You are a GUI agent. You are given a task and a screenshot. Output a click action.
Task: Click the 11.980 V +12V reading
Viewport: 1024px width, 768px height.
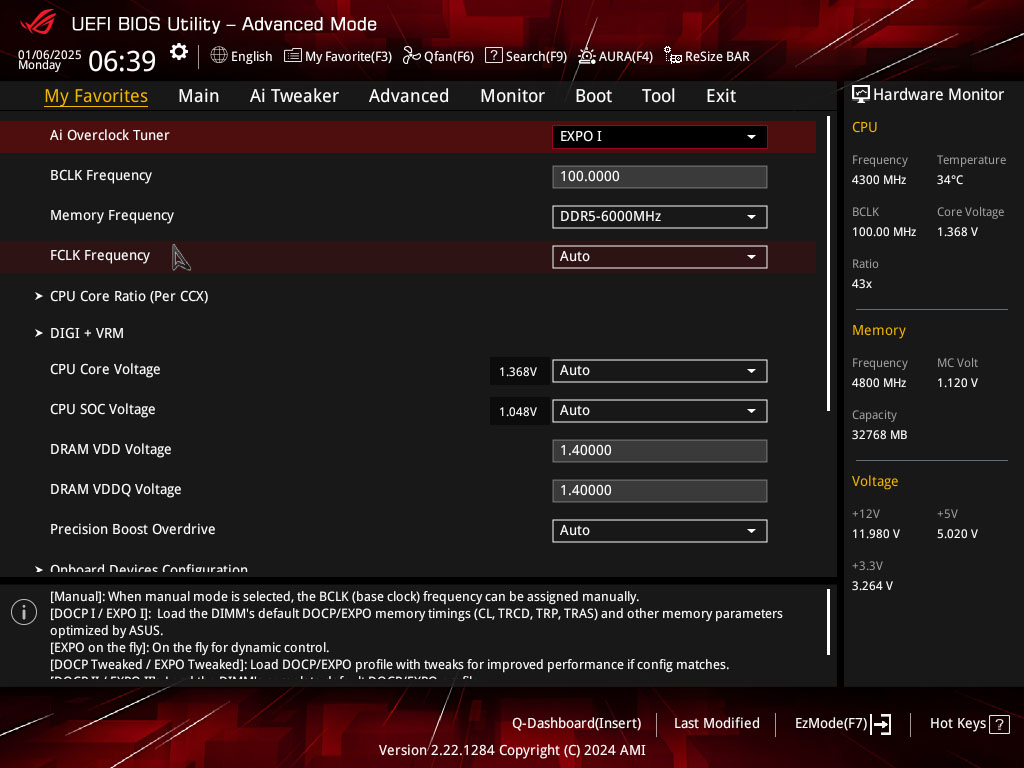pyautogui.click(x=876, y=534)
